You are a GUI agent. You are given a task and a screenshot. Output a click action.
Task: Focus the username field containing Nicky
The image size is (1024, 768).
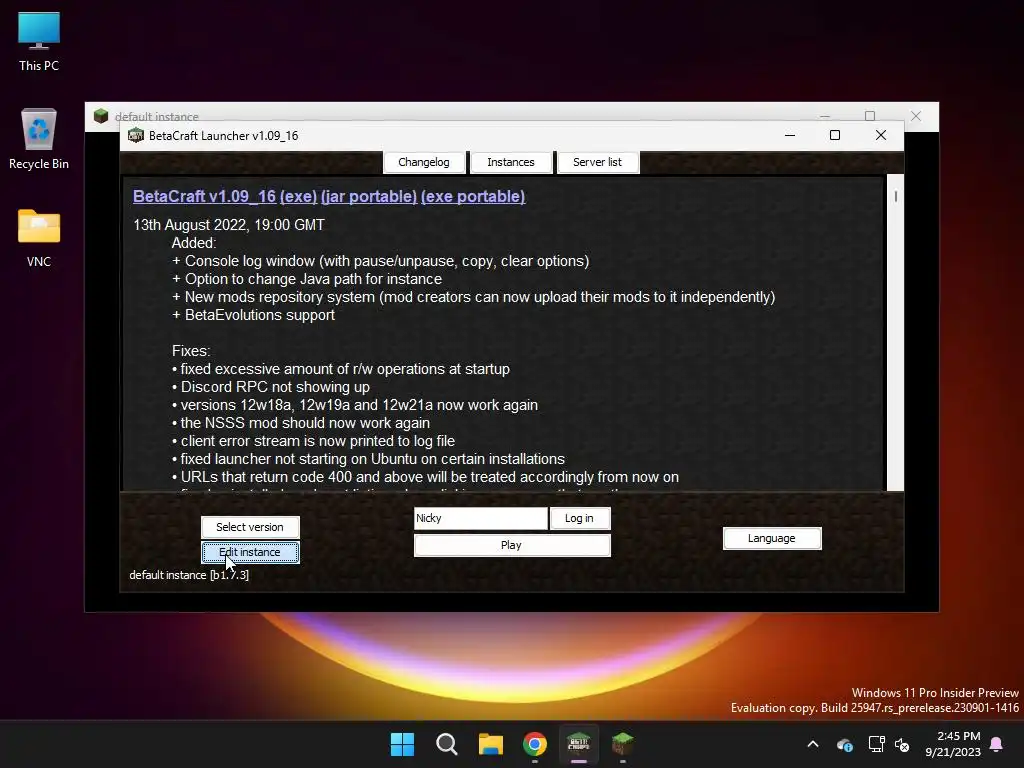pos(481,518)
